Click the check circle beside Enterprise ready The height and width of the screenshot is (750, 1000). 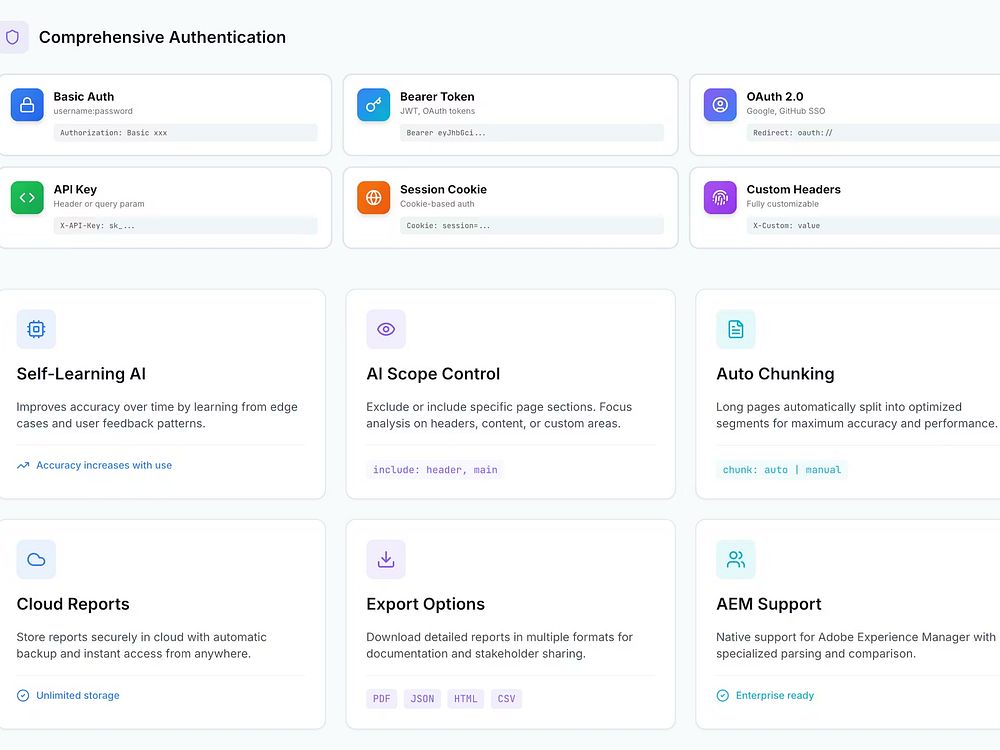click(x=723, y=696)
